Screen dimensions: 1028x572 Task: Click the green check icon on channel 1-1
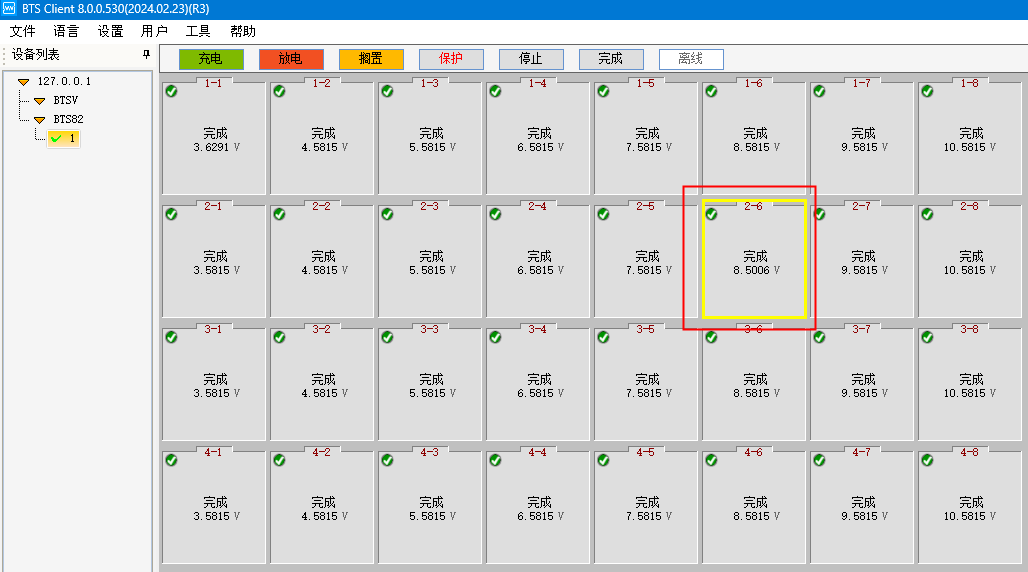(171, 91)
